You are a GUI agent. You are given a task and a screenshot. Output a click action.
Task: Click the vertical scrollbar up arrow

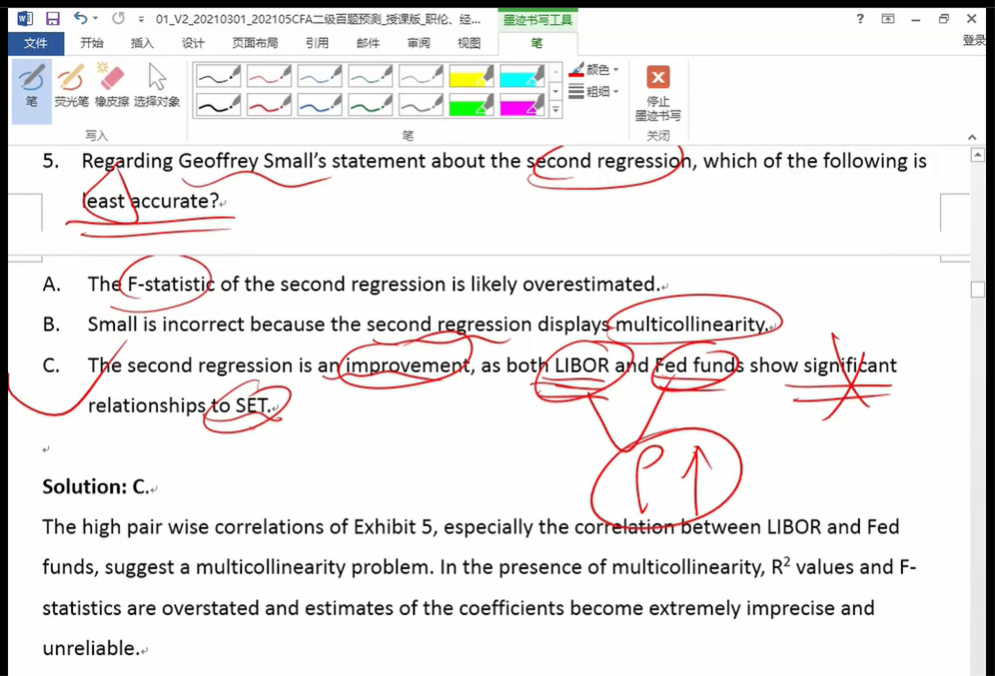click(978, 156)
